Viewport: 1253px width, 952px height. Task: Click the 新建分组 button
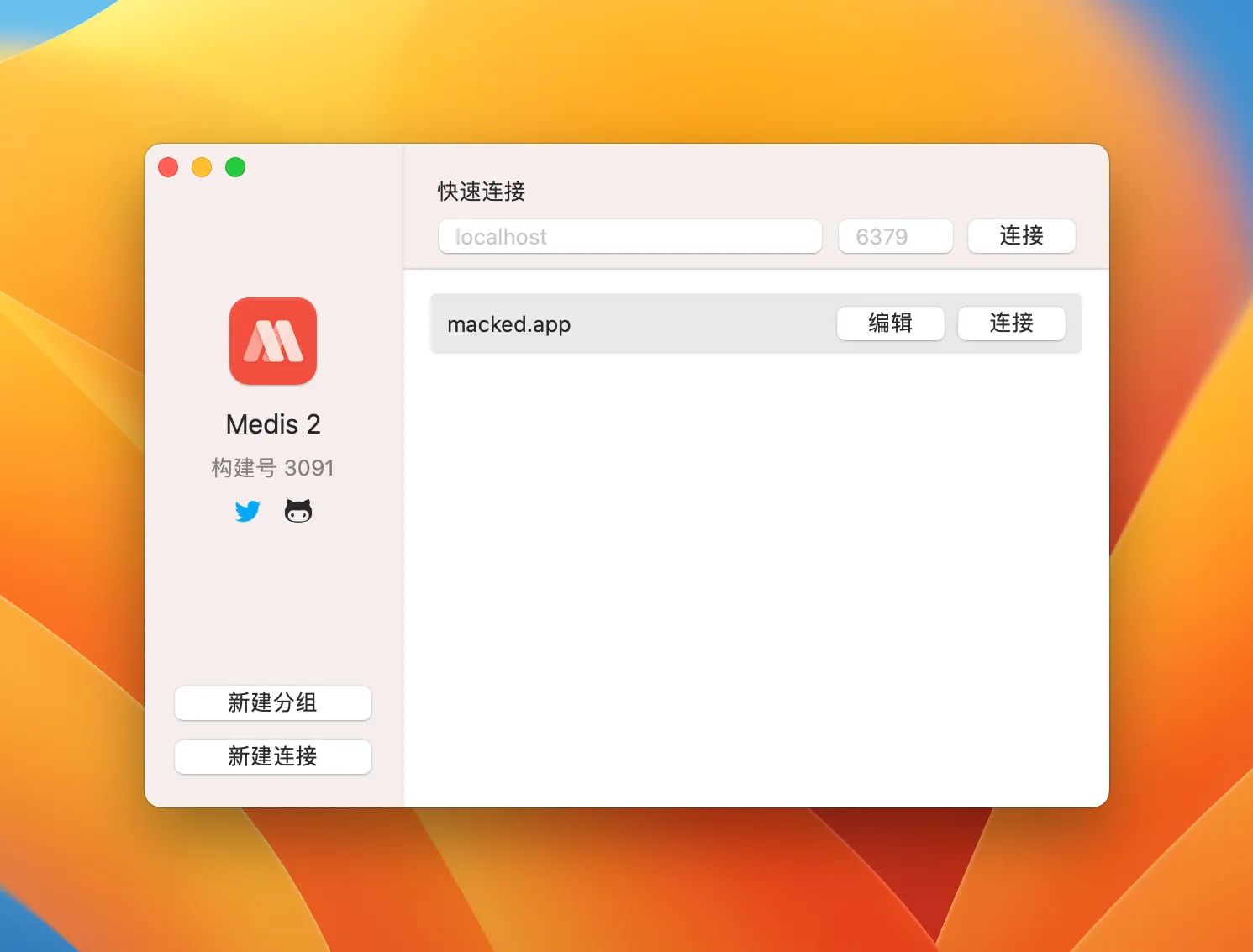(x=273, y=703)
